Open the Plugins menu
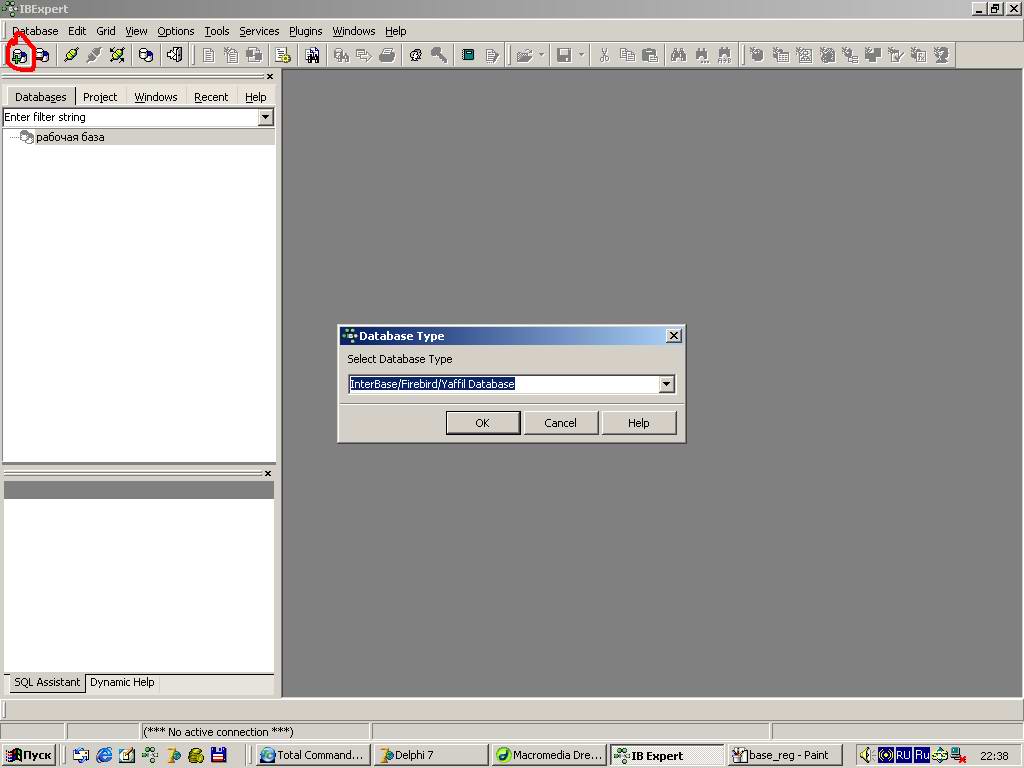The image size is (1024, 768). [x=306, y=31]
